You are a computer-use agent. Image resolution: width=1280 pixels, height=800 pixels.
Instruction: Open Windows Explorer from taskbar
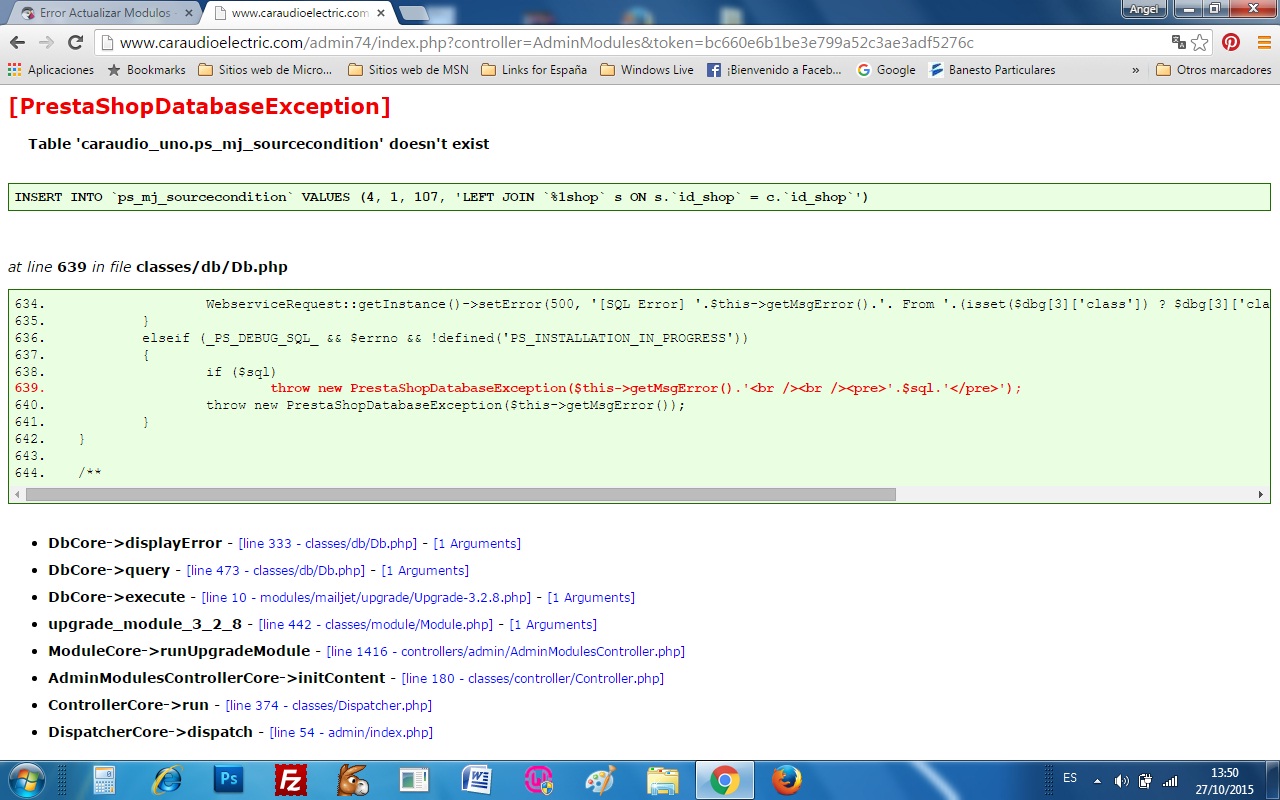click(663, 779)
